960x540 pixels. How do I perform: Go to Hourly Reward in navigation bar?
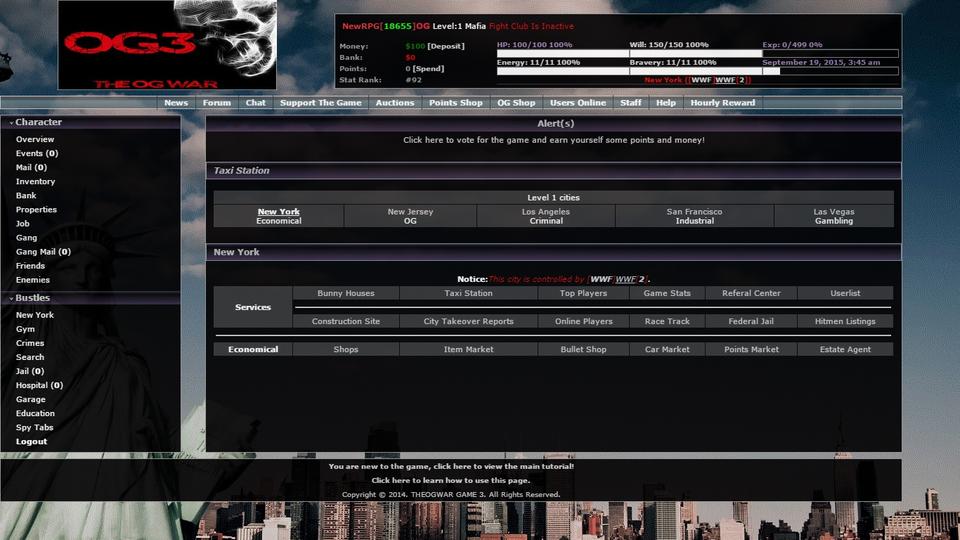722,103
